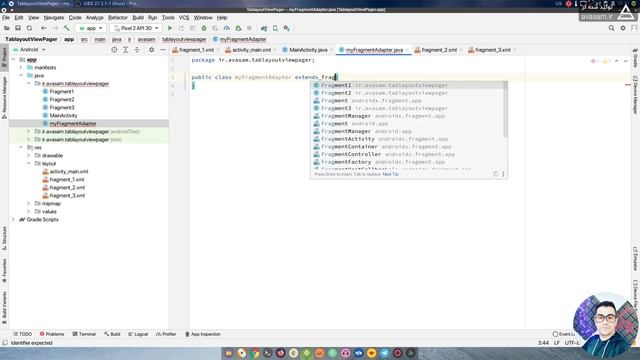Image resolution: width=640 pixels, height=360 pixels.
Task: Collapse the java folder
Action: (x=21, y=76)
